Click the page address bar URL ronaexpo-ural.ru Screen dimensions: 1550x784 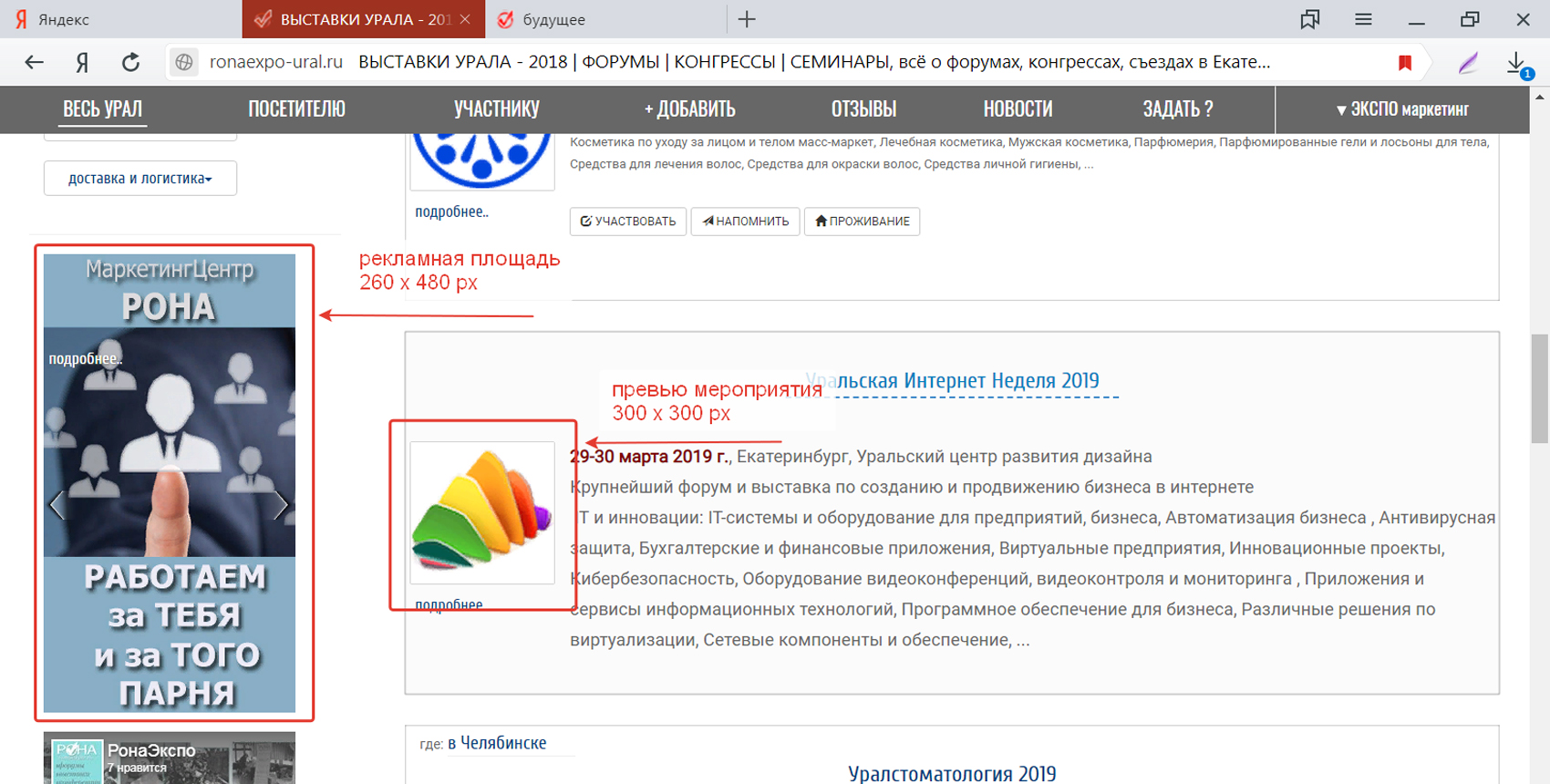276,62
